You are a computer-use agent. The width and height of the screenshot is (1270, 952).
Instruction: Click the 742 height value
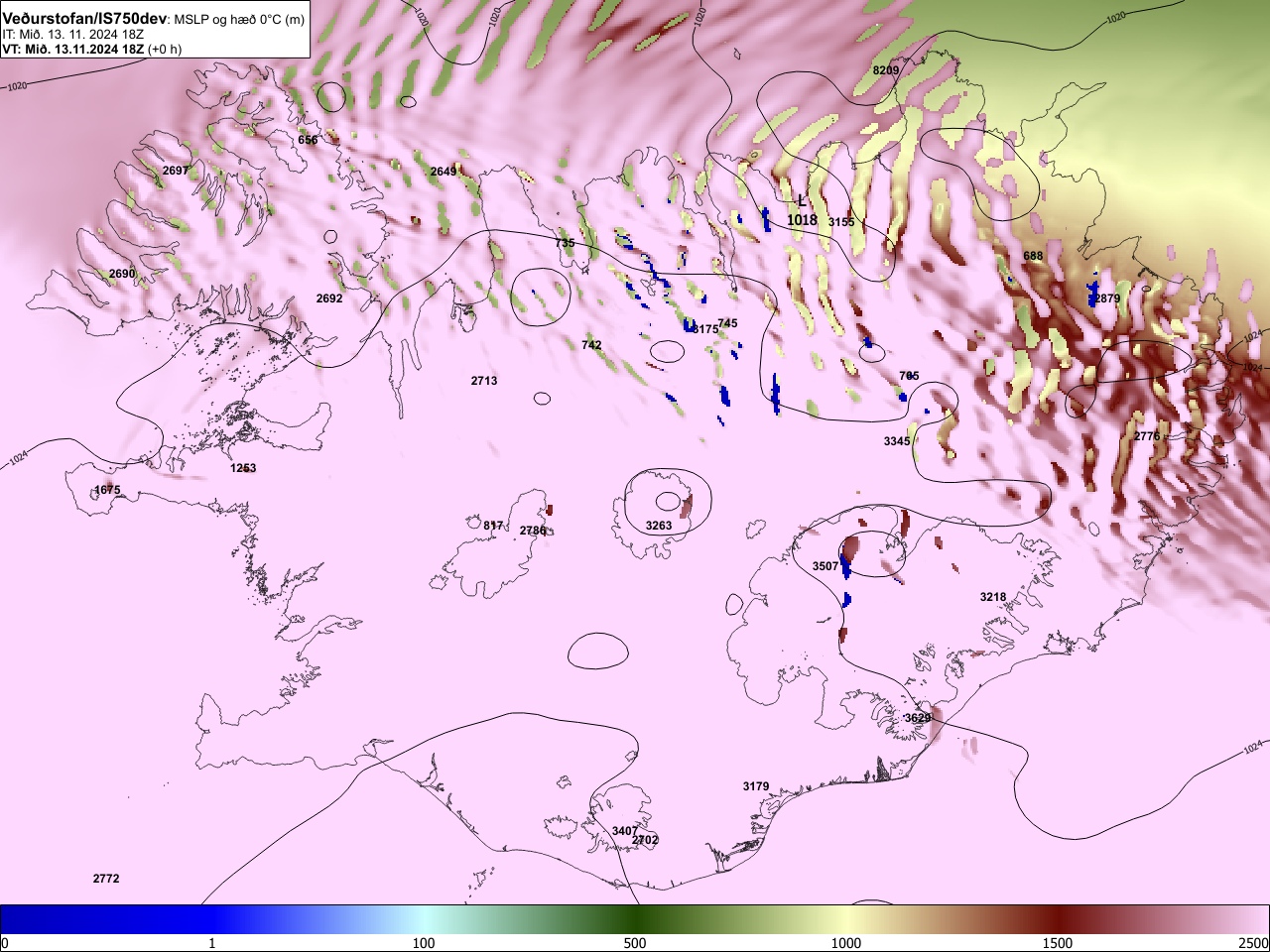[x=591, y=345]
